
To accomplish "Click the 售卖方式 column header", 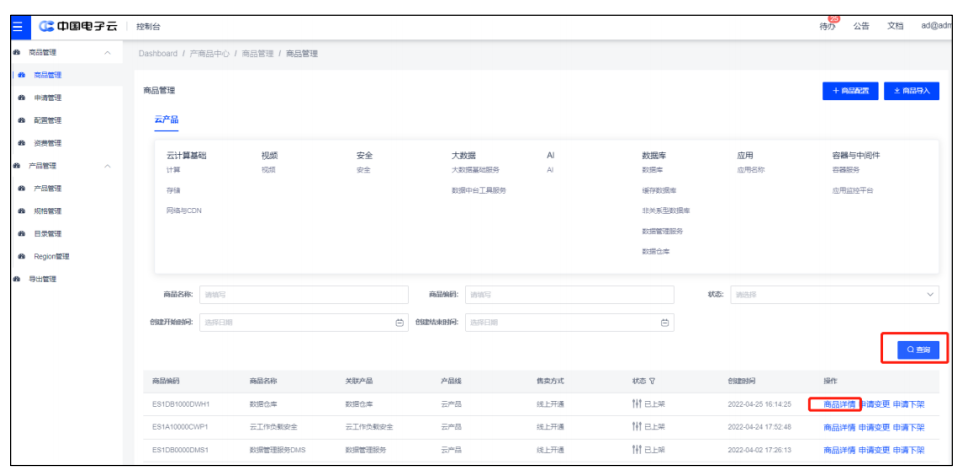I will coord(550,382).
